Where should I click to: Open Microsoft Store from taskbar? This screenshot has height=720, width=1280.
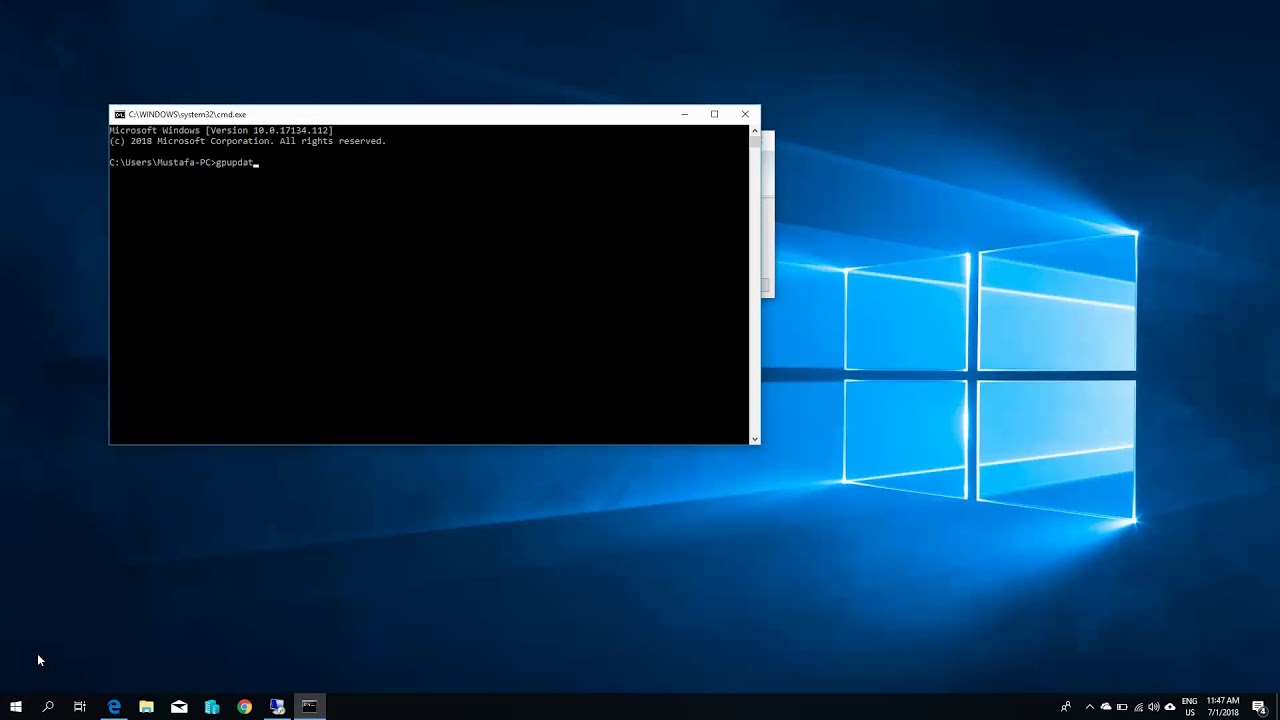click(x=212, y=707)
